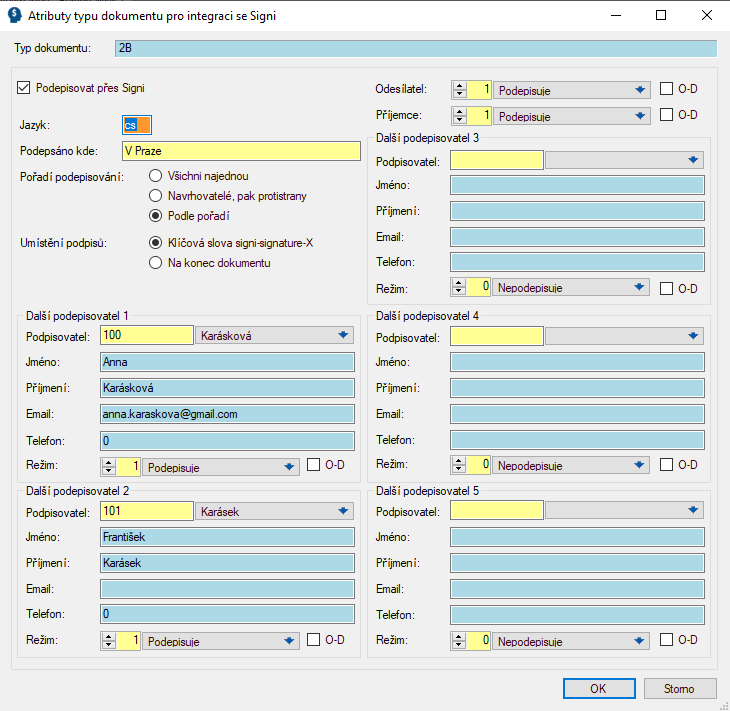Select Všichni najednou radio option

click(x=155, y=176)
